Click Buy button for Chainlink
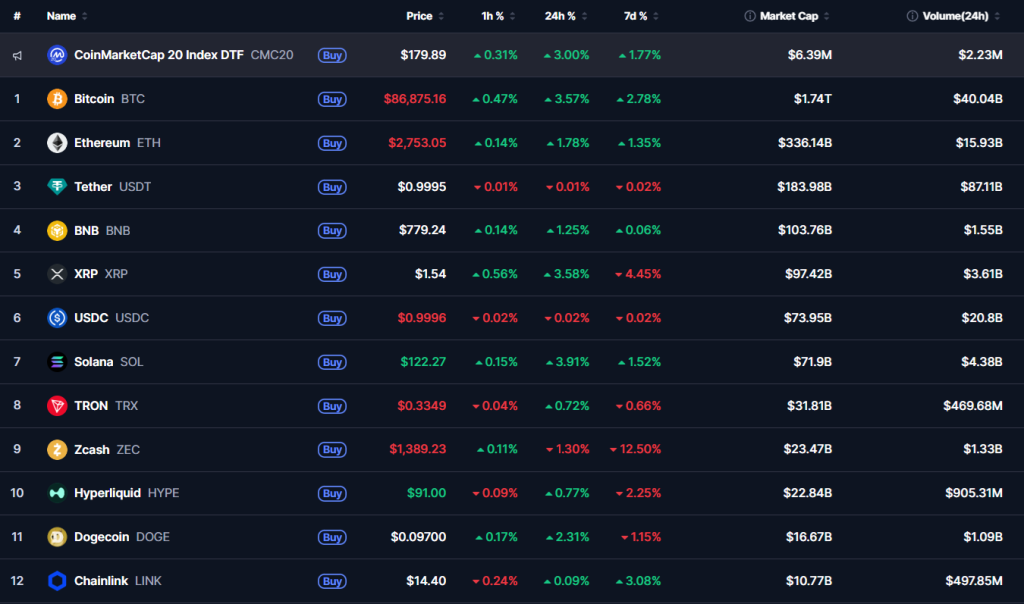This screenshot has height=604, width=1024. 332,580
